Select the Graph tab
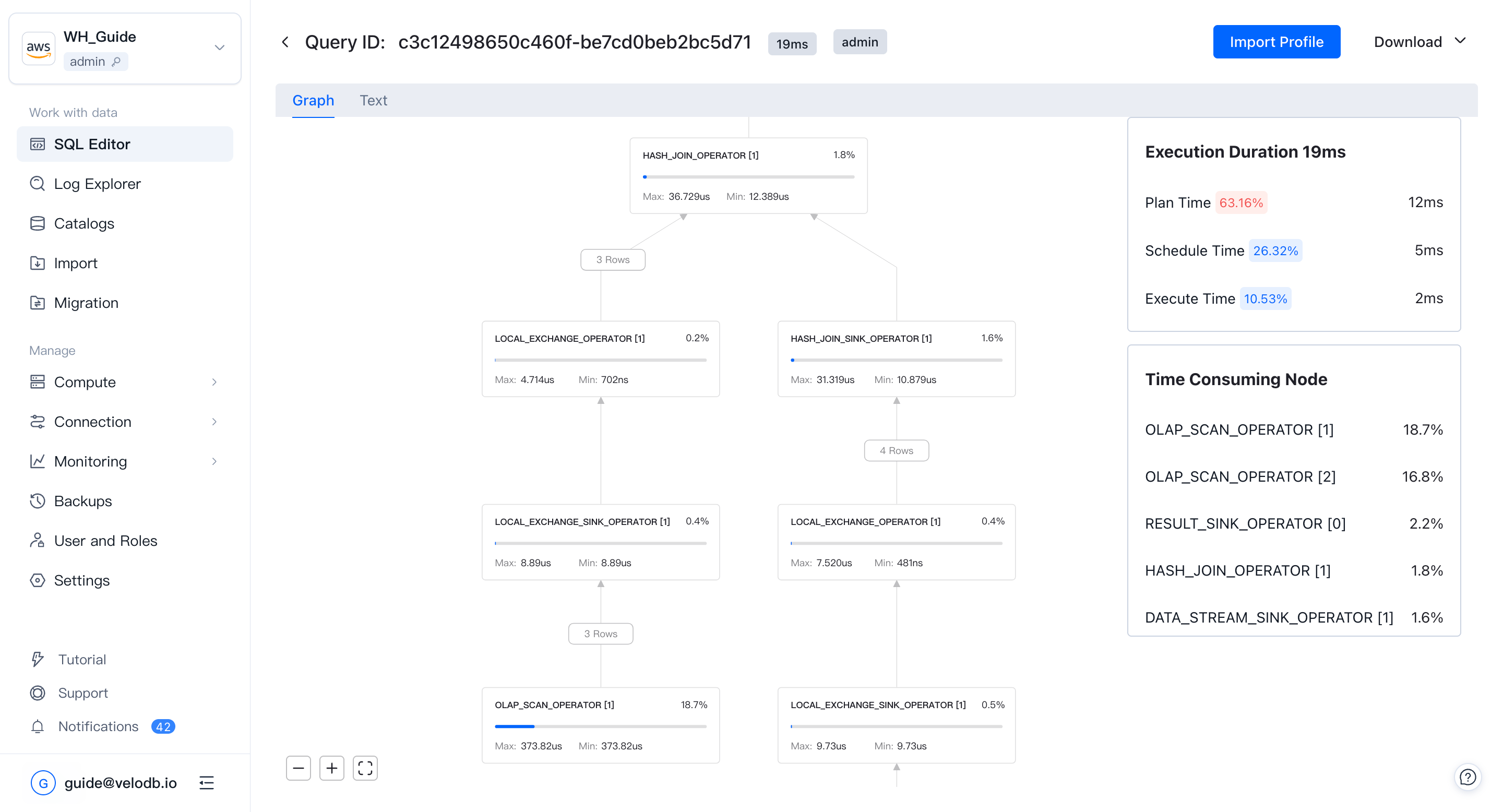This screenshot has height=812, width=1503. coord(313,100)
